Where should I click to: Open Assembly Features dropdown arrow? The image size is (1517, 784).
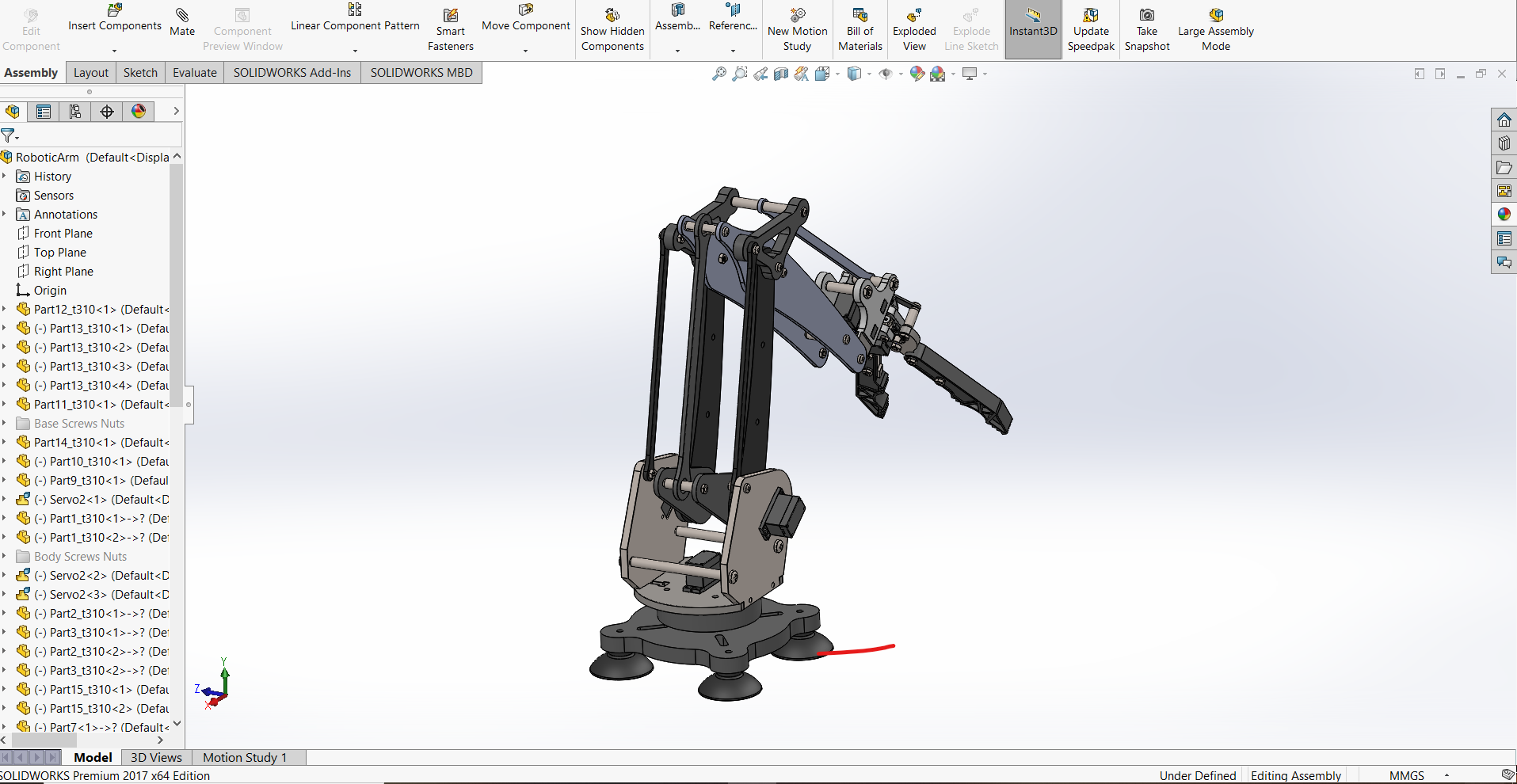[677, 51]
